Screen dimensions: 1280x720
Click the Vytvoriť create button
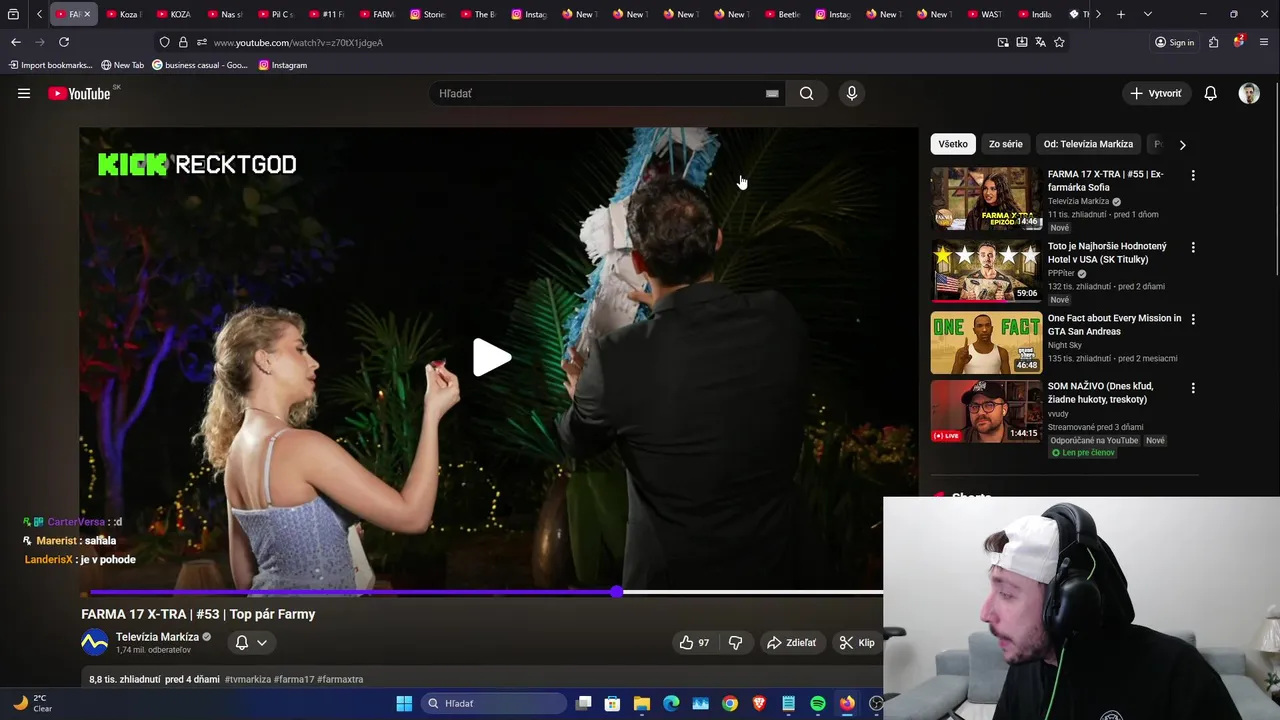click(1156, 93)
